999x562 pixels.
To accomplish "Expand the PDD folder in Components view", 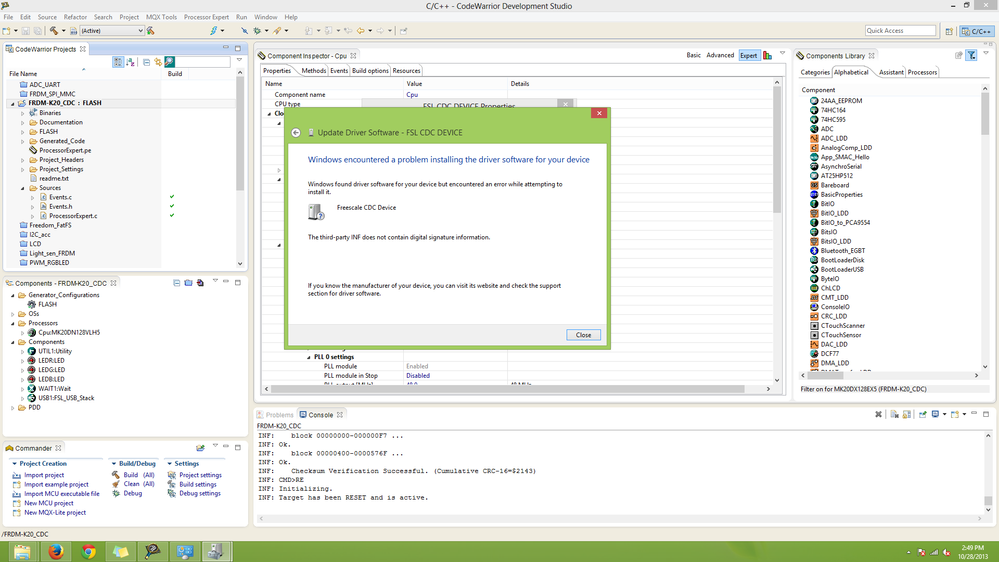I will (13, 408).
